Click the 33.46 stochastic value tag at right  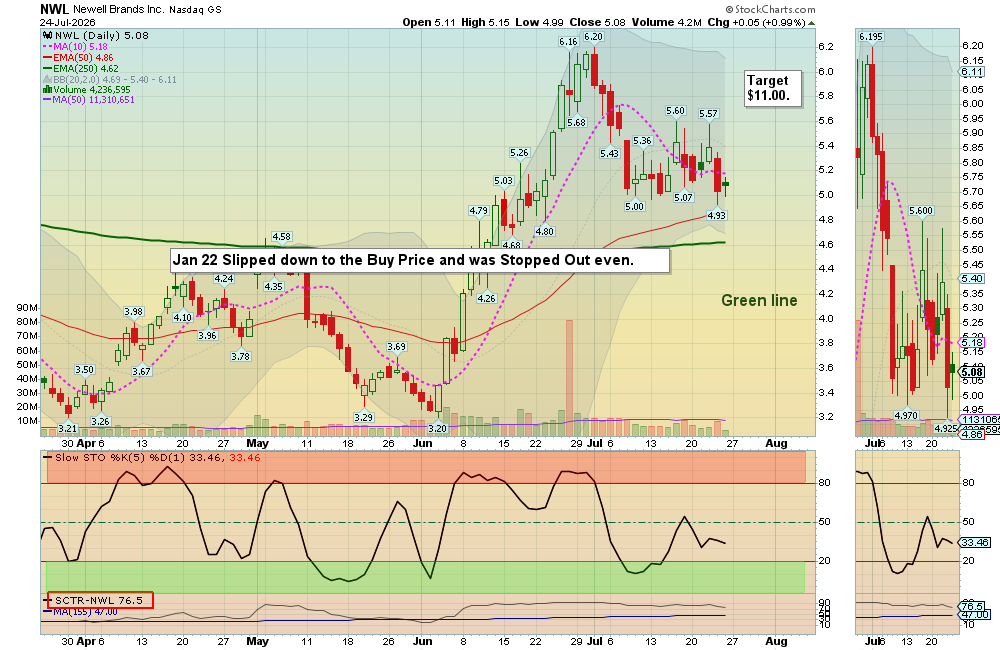click(x=975, y=543)
